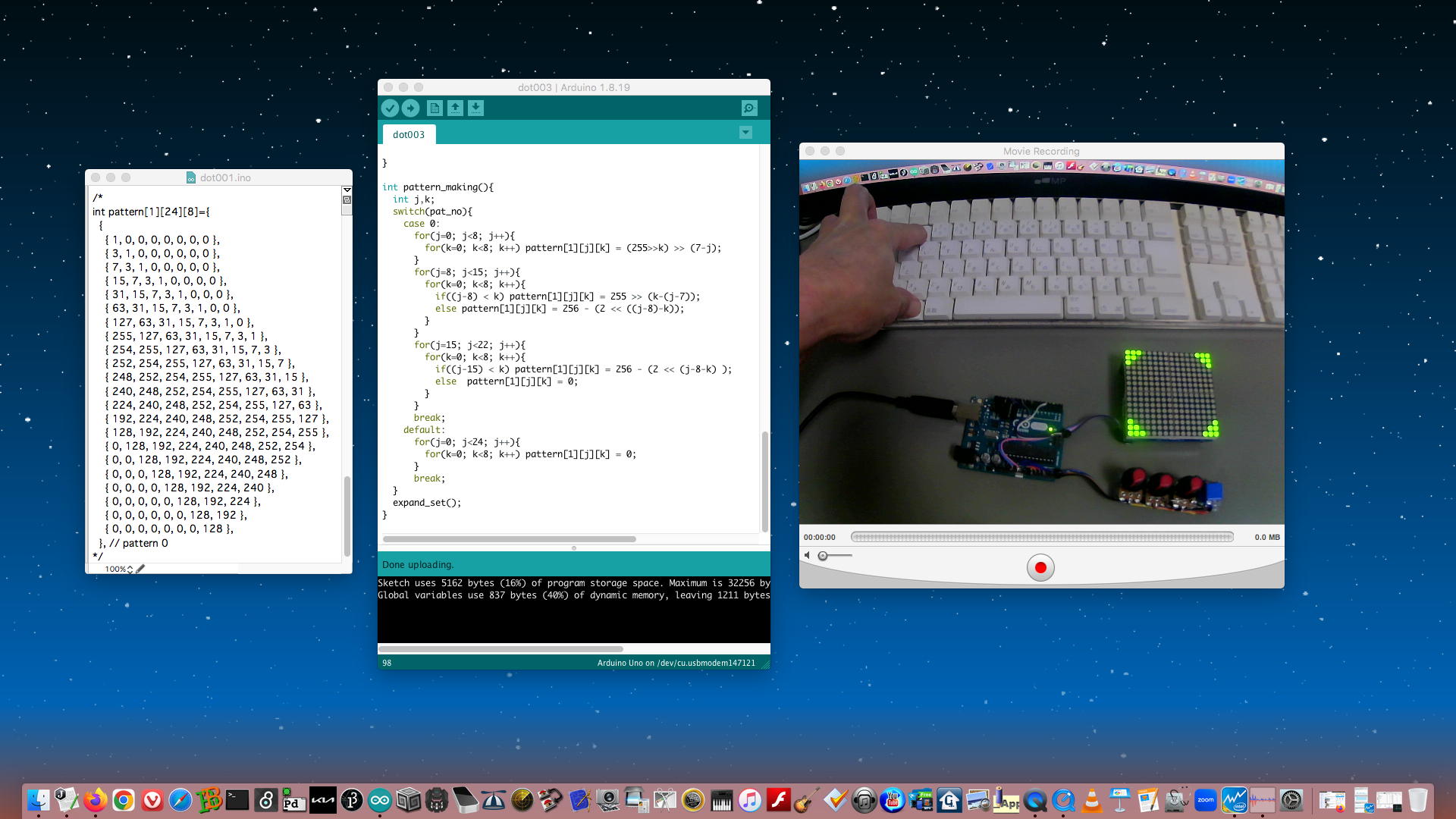The image size is (1456, 819).
Task: Create a new sketch with New icon
Action: pyautogui.click(x=435, y=108)
